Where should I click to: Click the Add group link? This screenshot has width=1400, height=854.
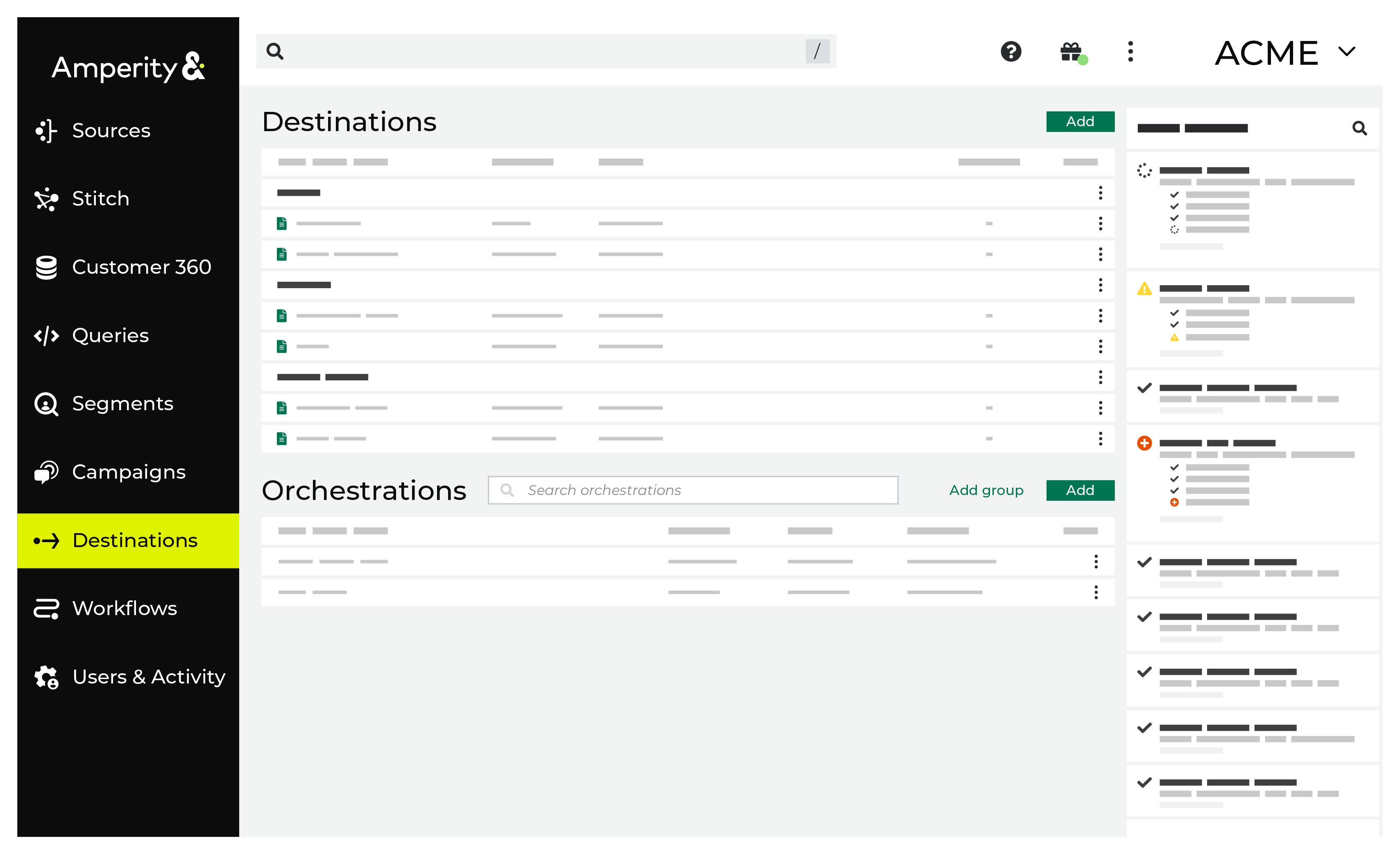[986, 490]
